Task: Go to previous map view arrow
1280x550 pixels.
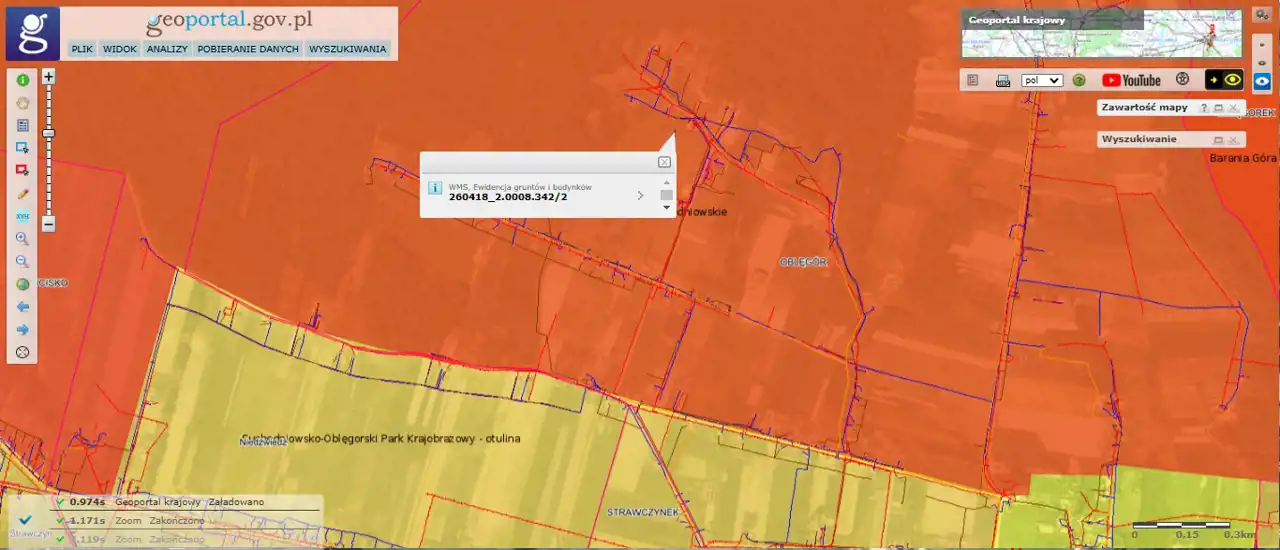Action: (x=22, y=307)
